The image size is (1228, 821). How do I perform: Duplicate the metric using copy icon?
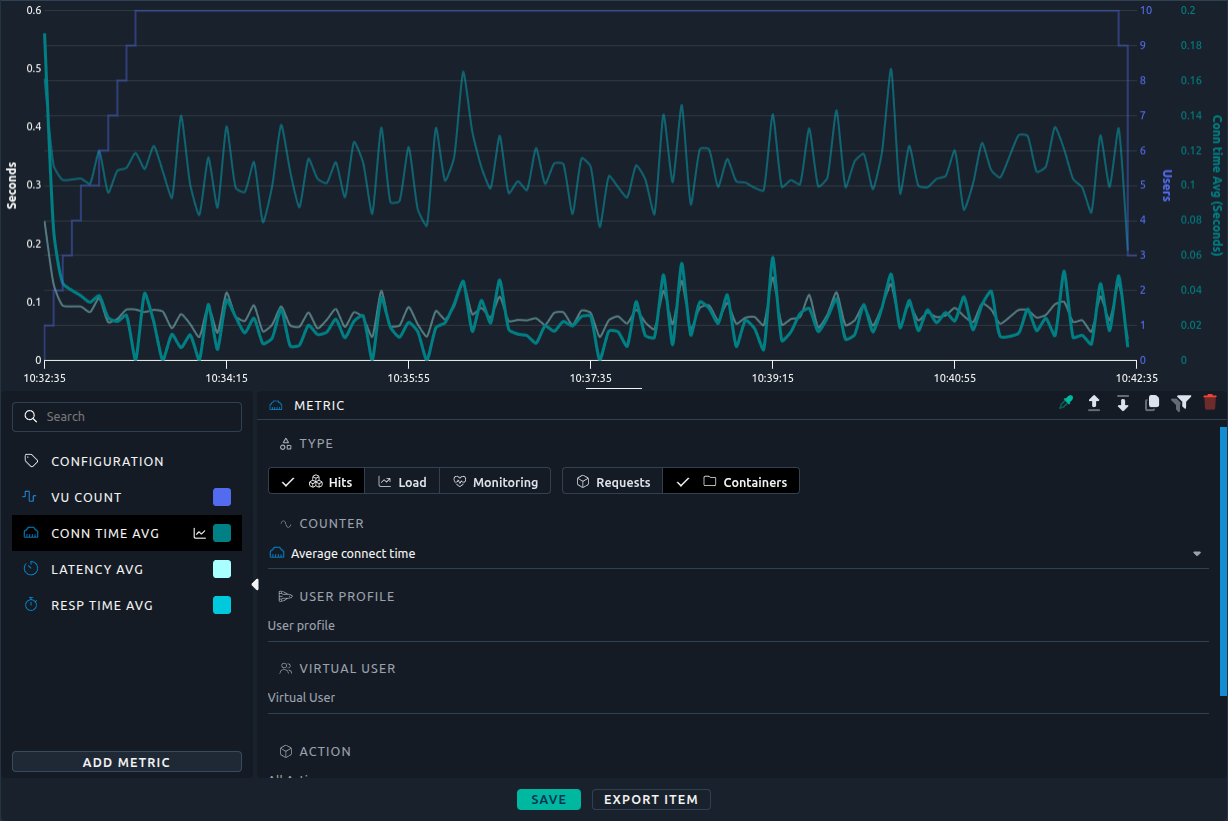click(1152, 402)
